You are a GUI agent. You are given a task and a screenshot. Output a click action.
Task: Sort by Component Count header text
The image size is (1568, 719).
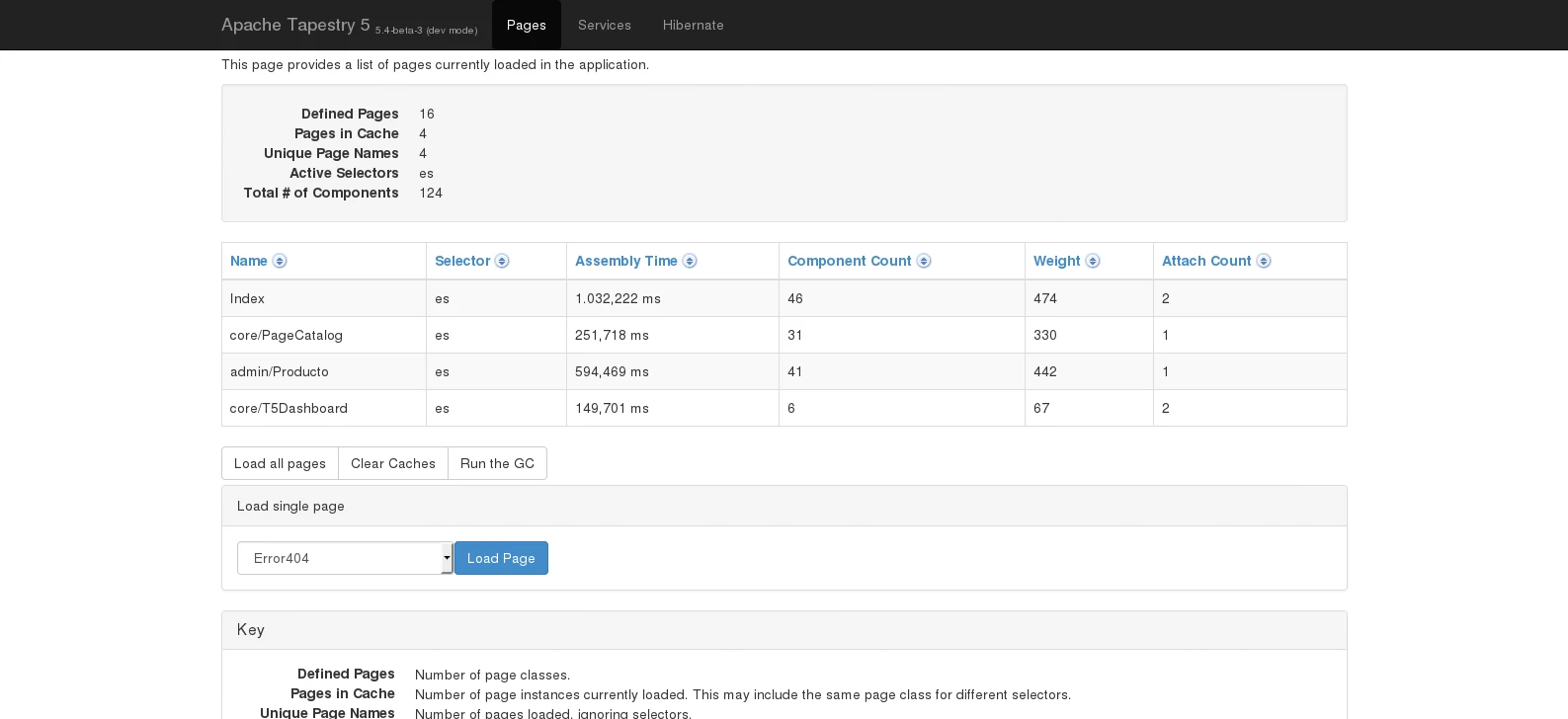(x=849, y=261)
